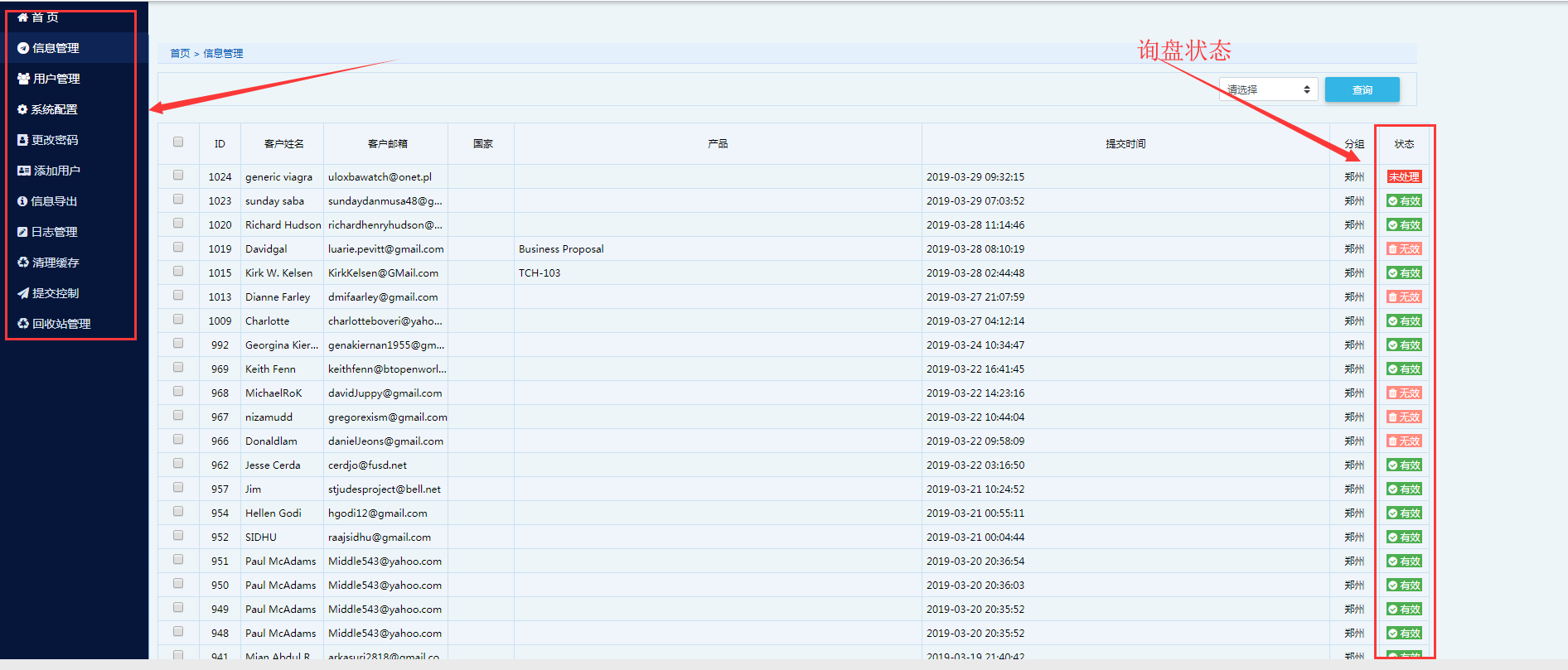Screen dimensions: 1568x670
Task: Click the 提交控制 paper-plane icon
Action: pos(23,293)
